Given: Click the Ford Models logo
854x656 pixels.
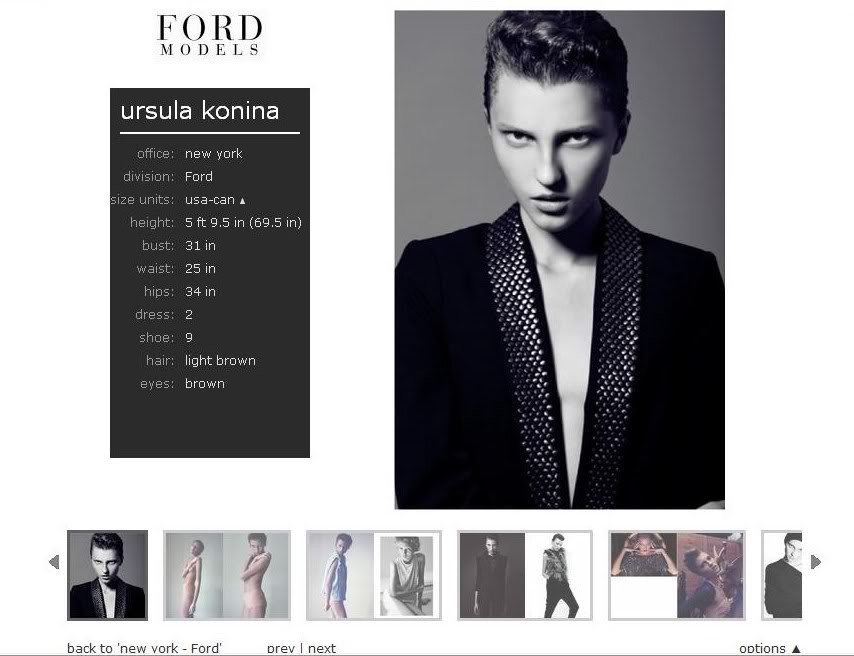Looking at the screenshot, I should point(210,35).
